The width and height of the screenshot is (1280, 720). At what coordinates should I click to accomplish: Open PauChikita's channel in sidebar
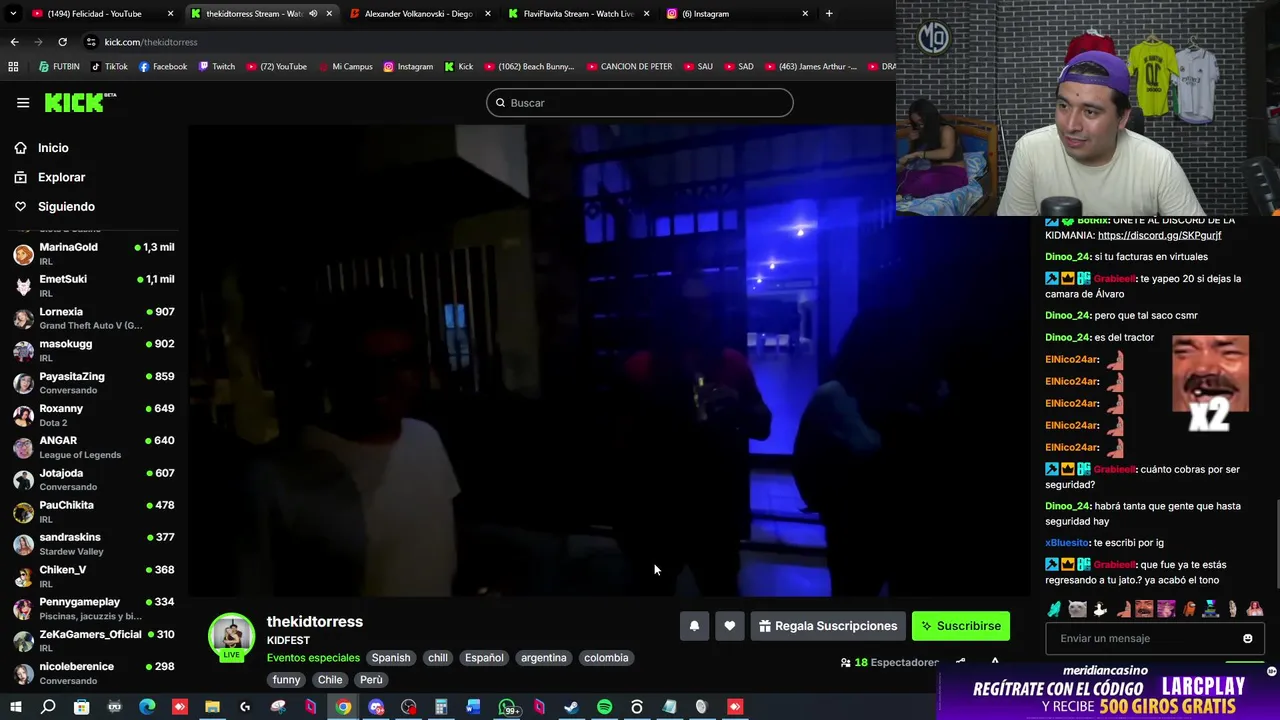coord(93,511)
